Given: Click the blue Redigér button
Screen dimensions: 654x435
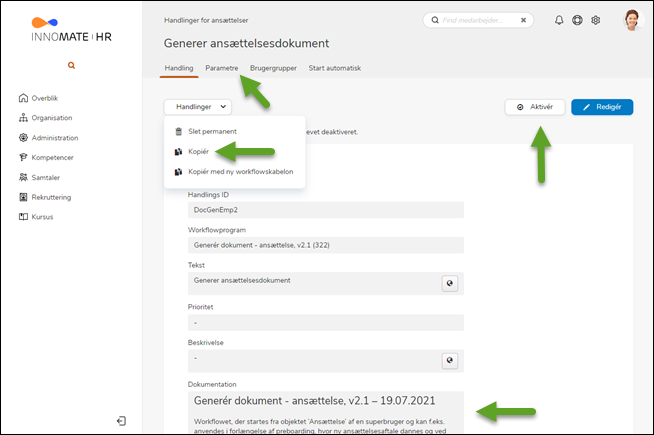Looking at the screenshot, I should click(602, 107).
